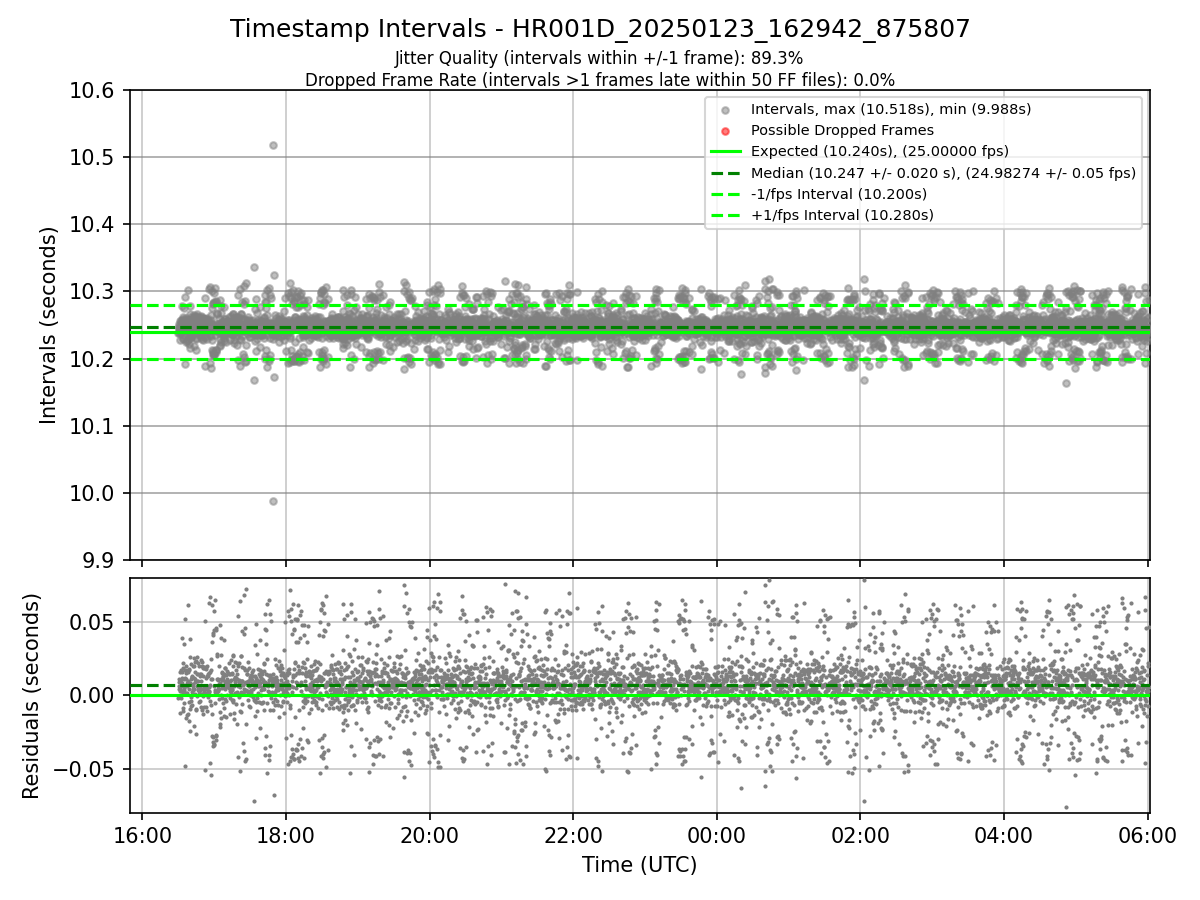This screenshot has height=900, width=1200.
Task: Click legend entry starting 'Median (10.247 +/- 0.020 s)'
Action: pyautogui.click(x=943, y=172)
